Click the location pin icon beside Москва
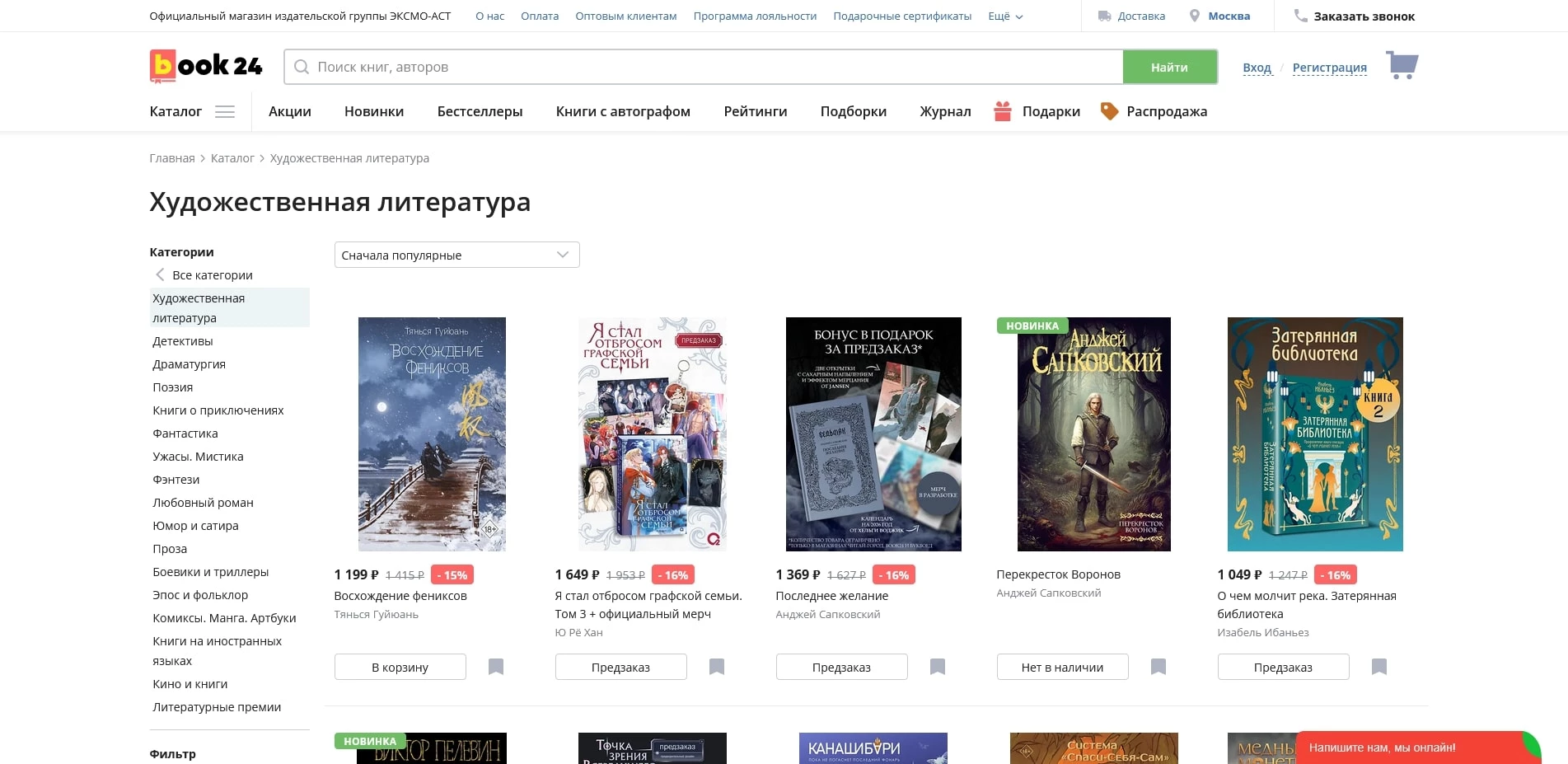 pyautogui.click(x=1194, y=16)
